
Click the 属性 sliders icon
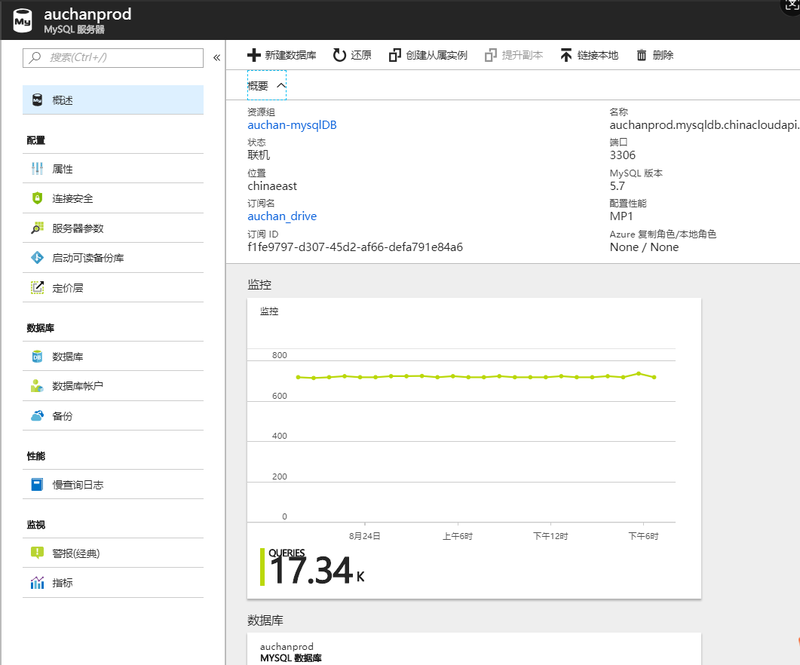click(x=37, y=169)
